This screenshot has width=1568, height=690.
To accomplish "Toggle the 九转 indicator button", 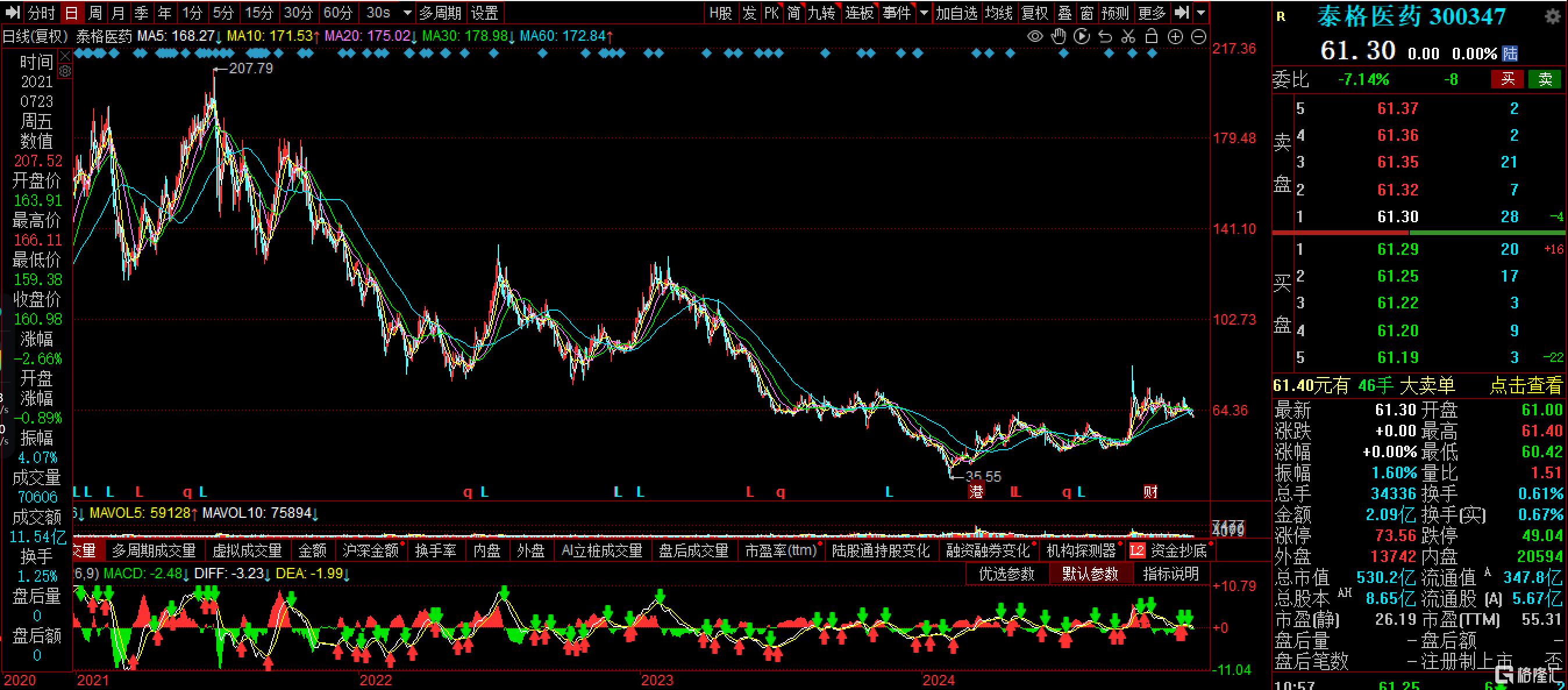I will coord(821,12).
